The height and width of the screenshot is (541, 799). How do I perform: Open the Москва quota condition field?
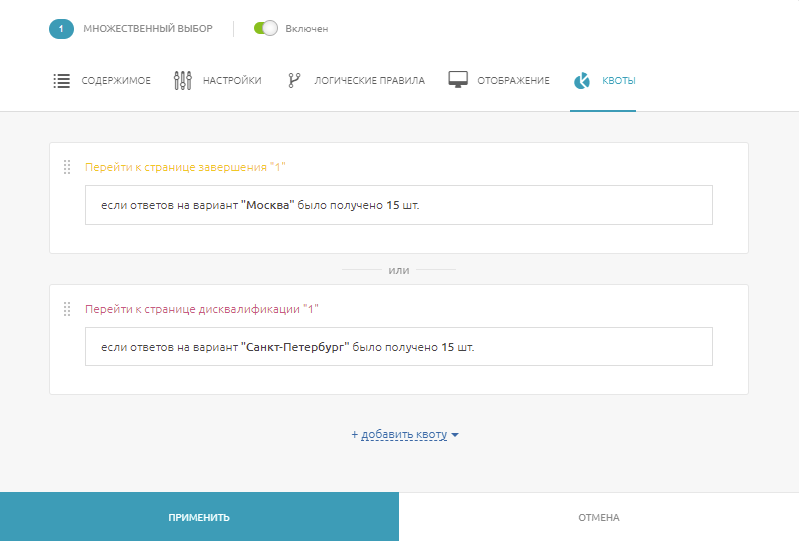[x=398, y=205]
